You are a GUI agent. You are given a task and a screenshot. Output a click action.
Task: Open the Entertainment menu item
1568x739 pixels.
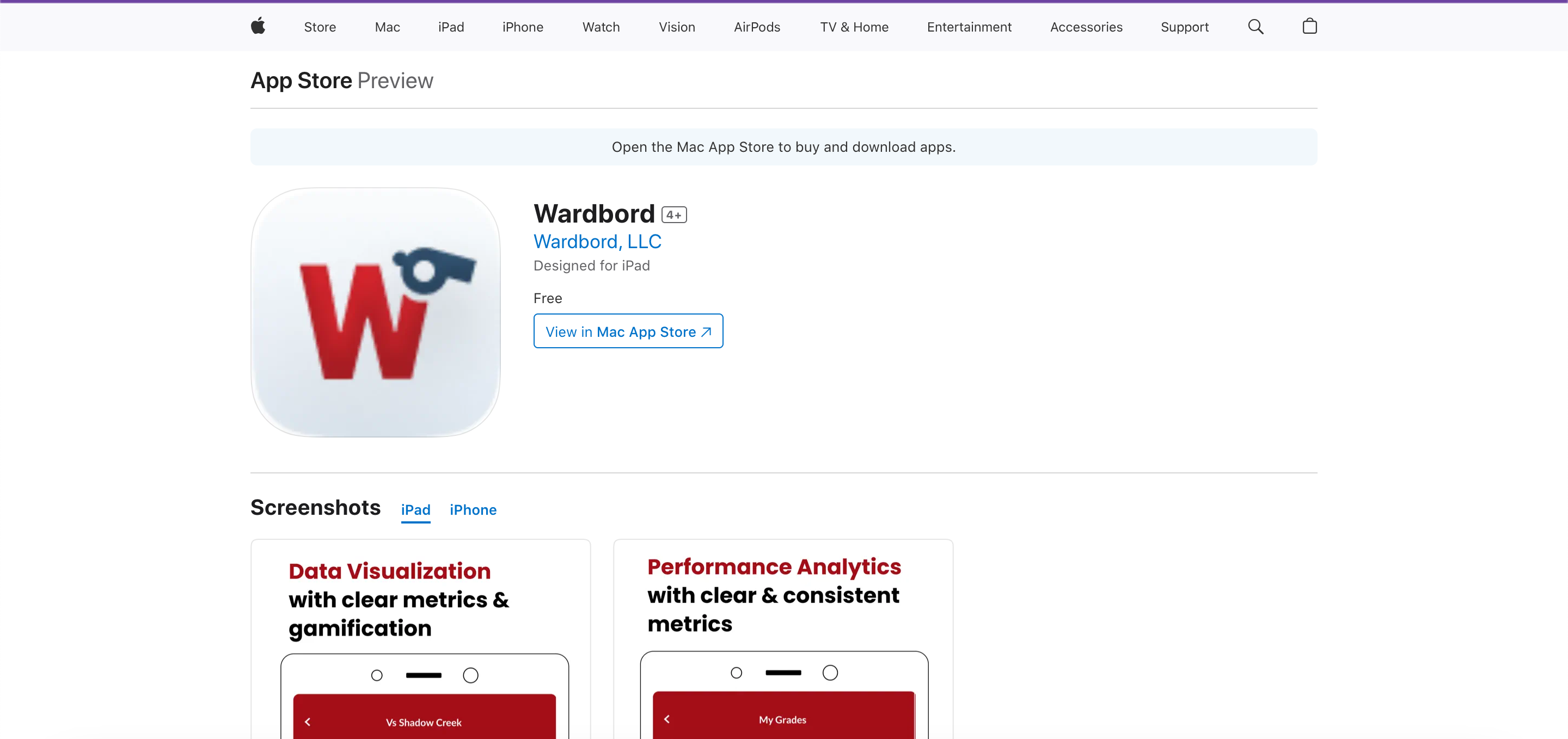point(969,27)
